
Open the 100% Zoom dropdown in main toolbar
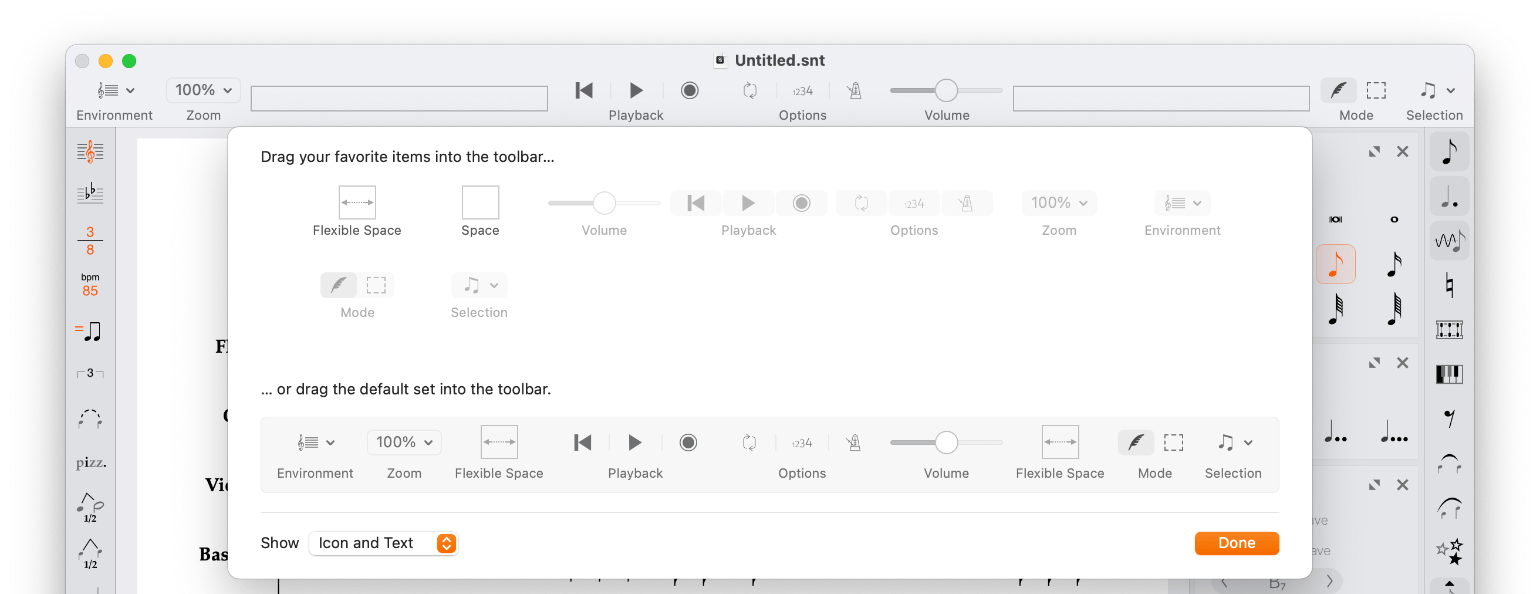pos(203,90)
